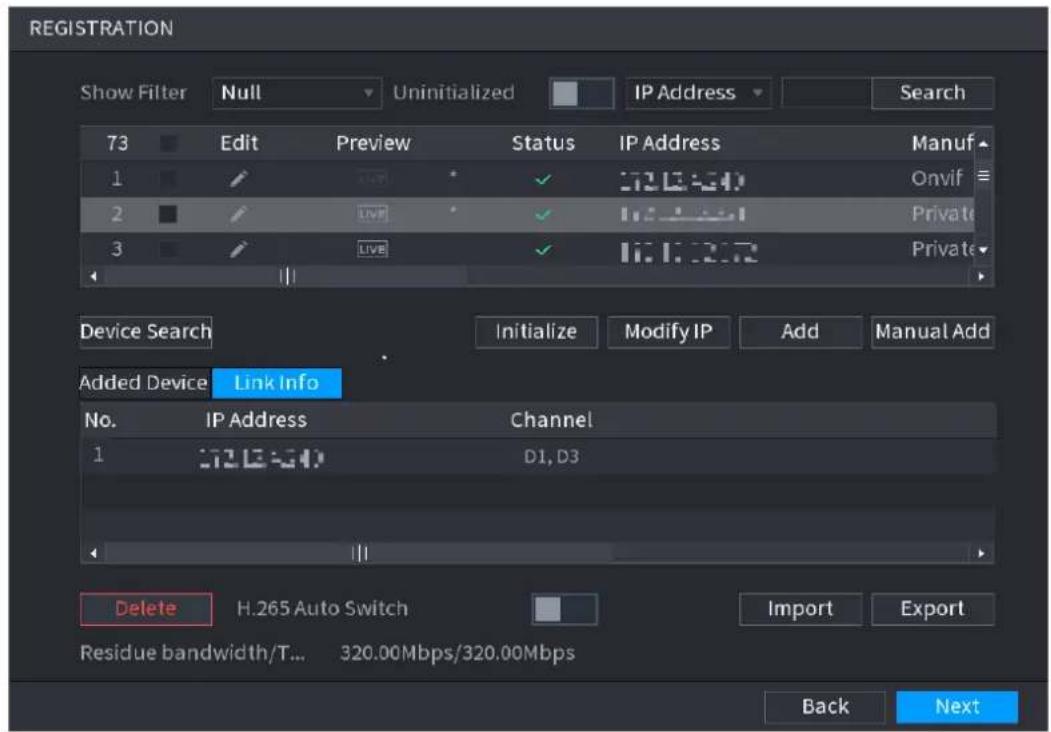Click the blue Next button

pos(957,707)
